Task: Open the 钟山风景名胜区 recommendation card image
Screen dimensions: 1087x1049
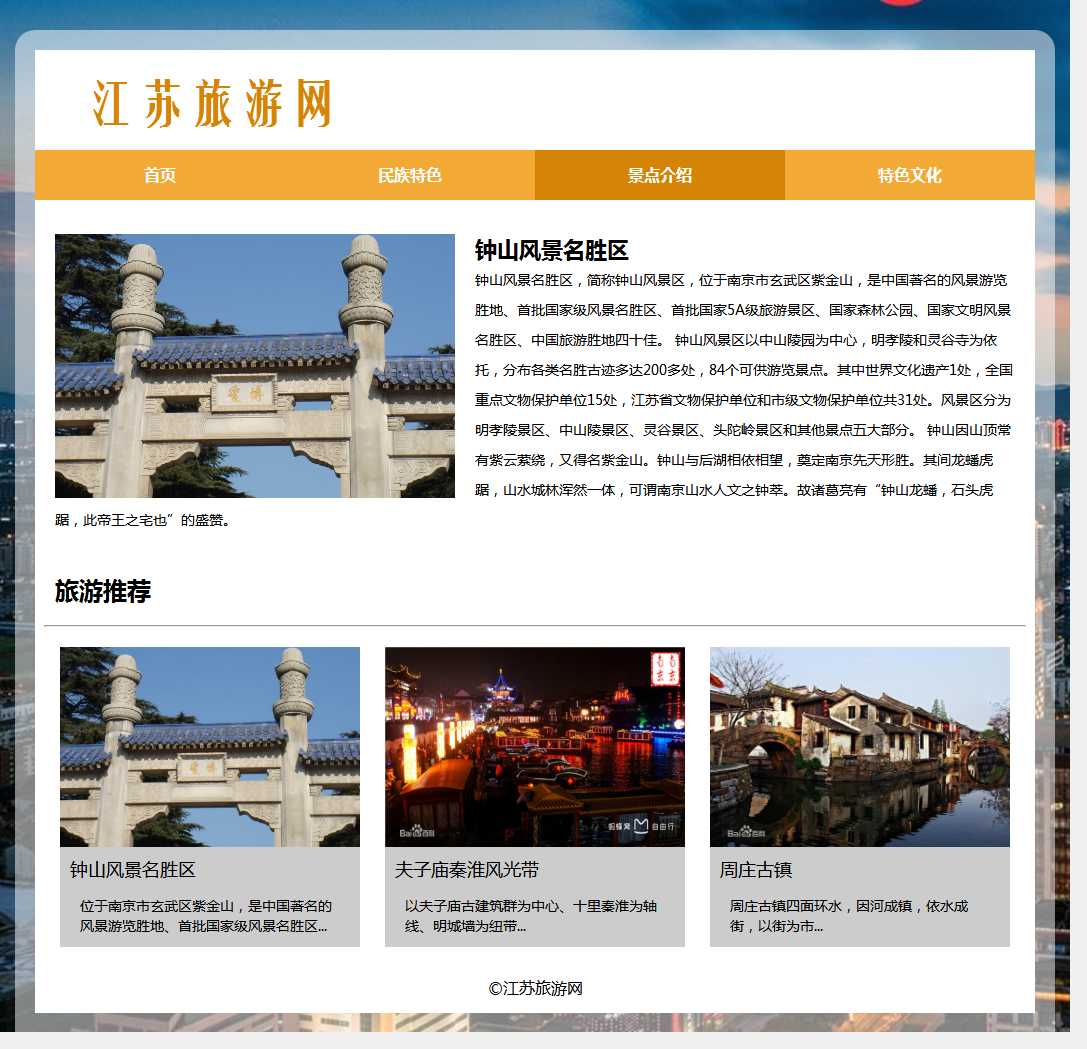Action: point(210,746)
